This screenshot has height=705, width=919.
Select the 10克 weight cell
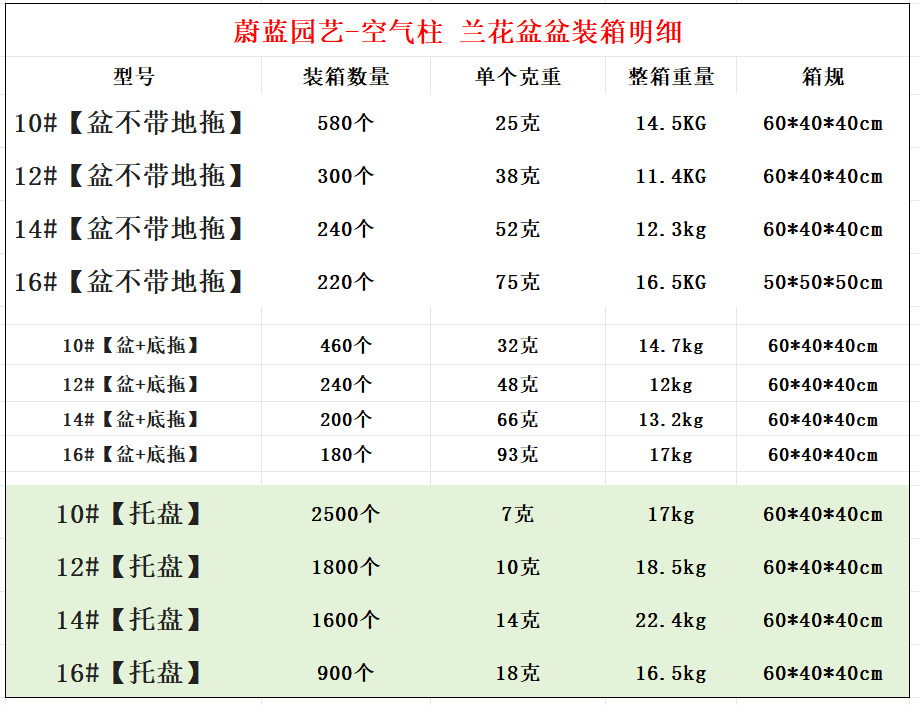tap(518, 567)
